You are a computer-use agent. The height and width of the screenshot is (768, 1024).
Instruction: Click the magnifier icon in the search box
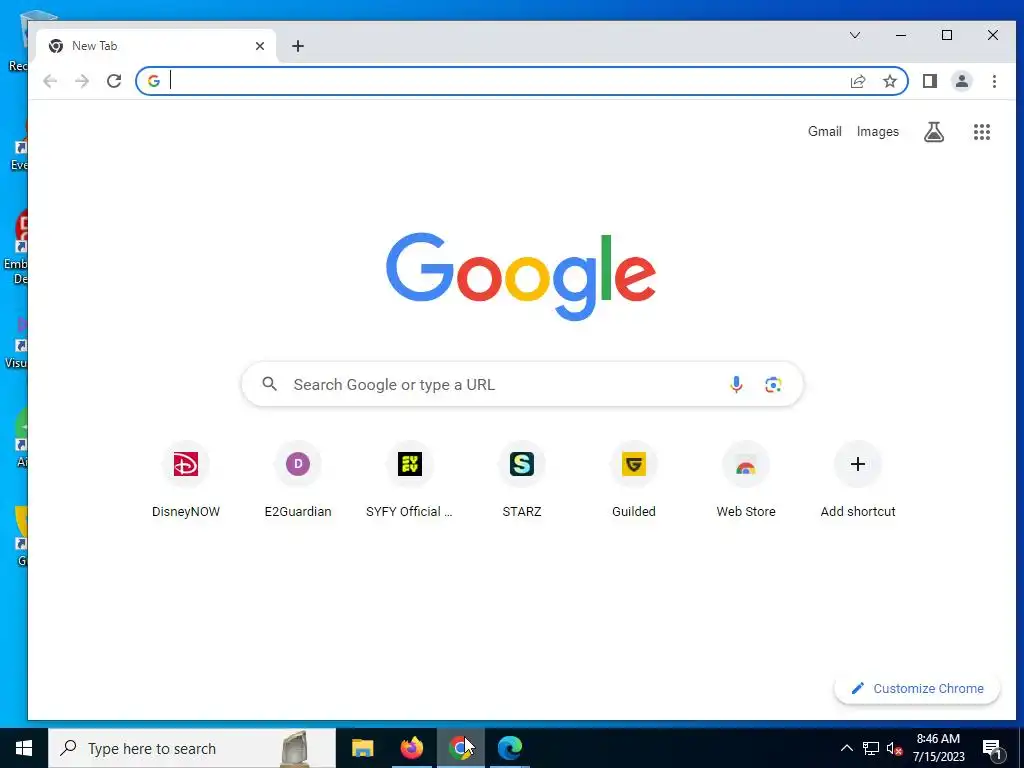(x=270, y=384)
